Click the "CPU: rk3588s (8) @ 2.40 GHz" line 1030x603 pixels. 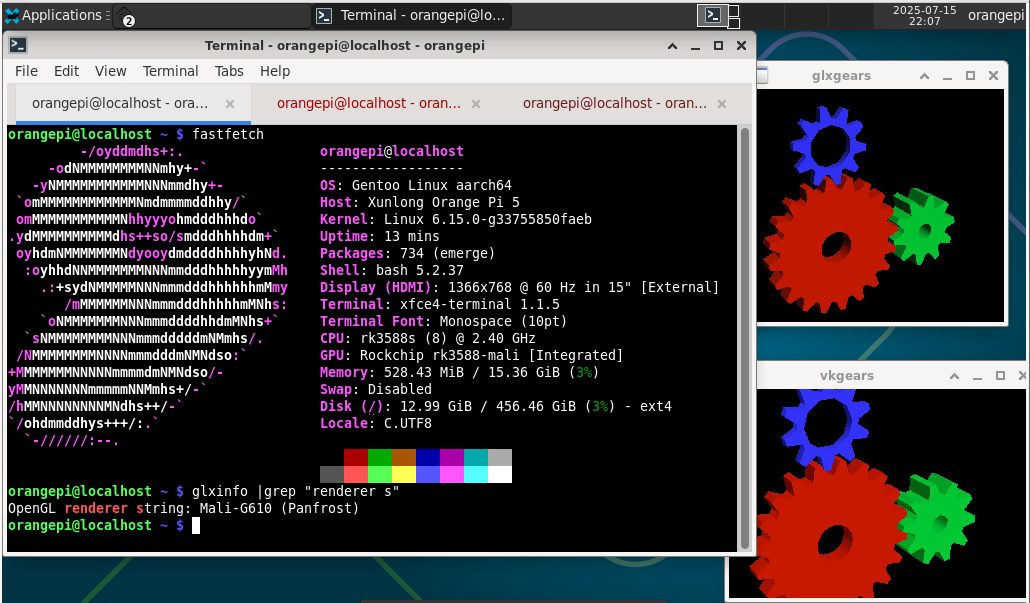[x=427, y=339]
